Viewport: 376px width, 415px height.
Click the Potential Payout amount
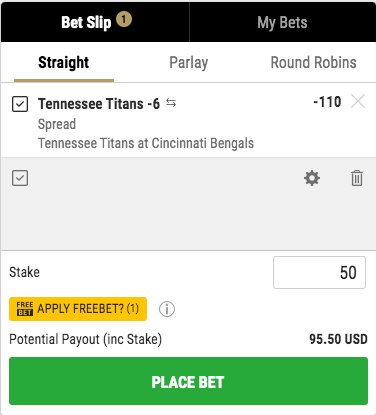coord(338,339)
